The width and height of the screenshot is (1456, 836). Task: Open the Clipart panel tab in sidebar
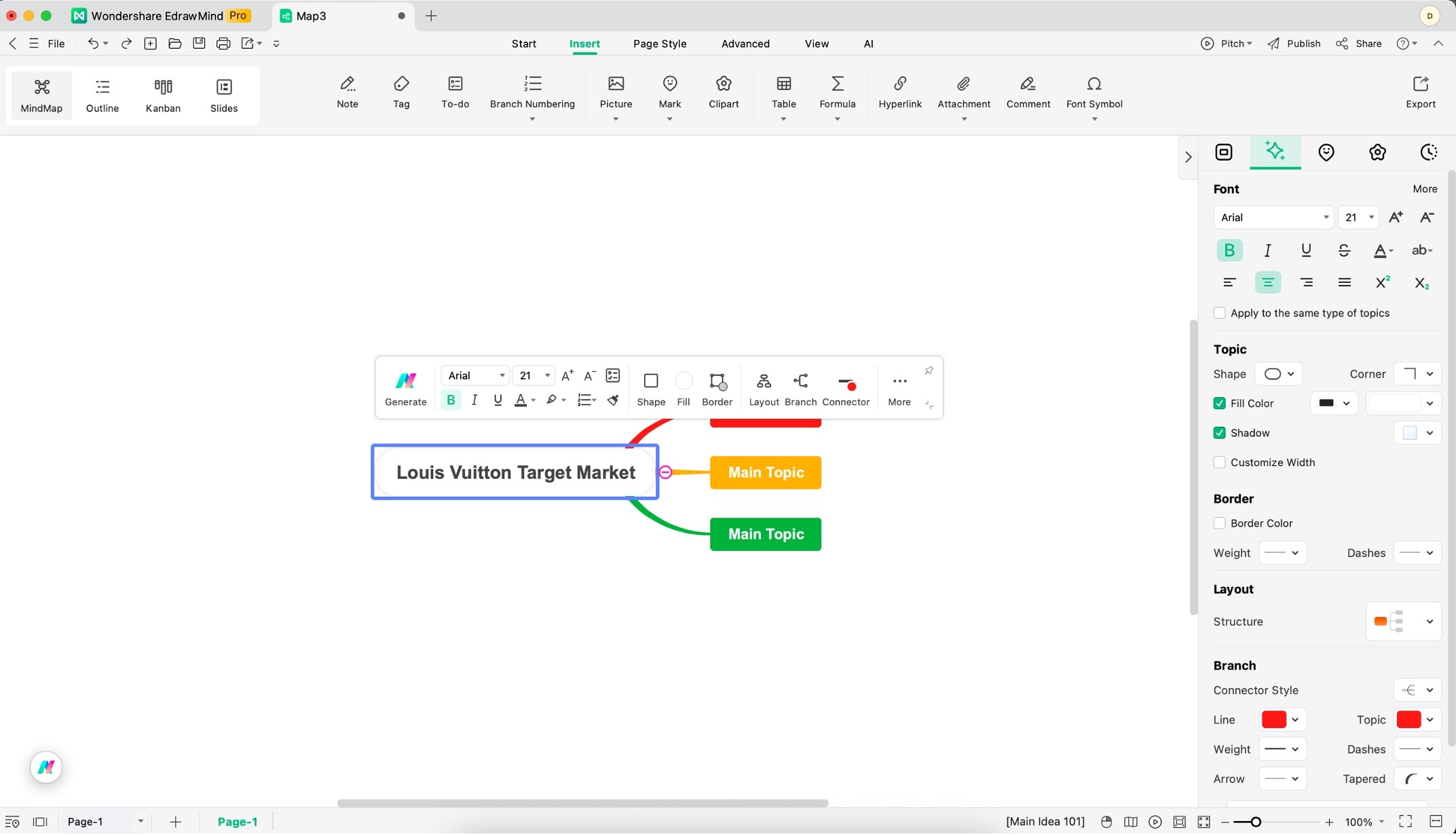click(1377, 152)
